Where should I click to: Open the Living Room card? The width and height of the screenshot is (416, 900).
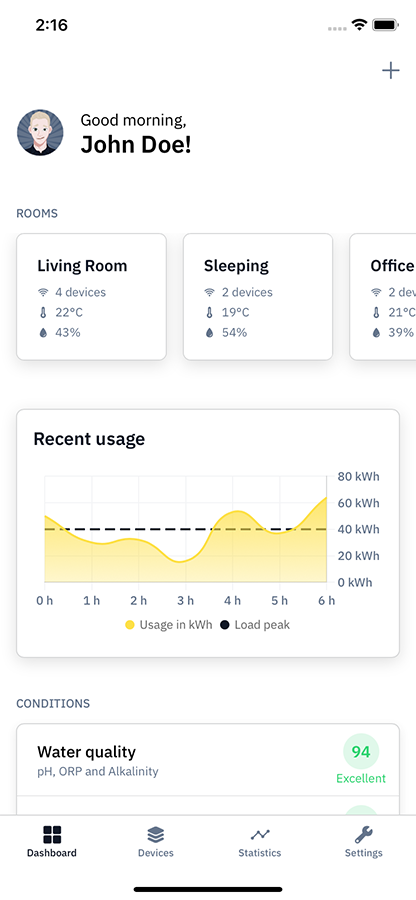(x=91, y=297)
